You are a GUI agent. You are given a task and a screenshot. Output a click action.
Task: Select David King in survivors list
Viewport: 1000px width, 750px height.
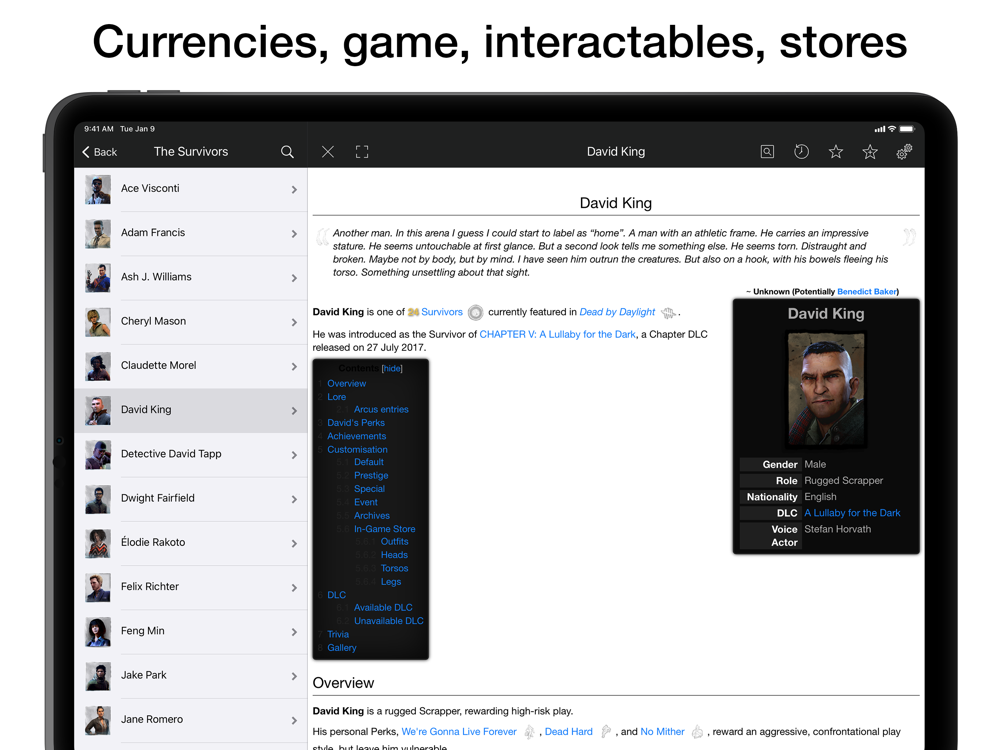point(191,410)
